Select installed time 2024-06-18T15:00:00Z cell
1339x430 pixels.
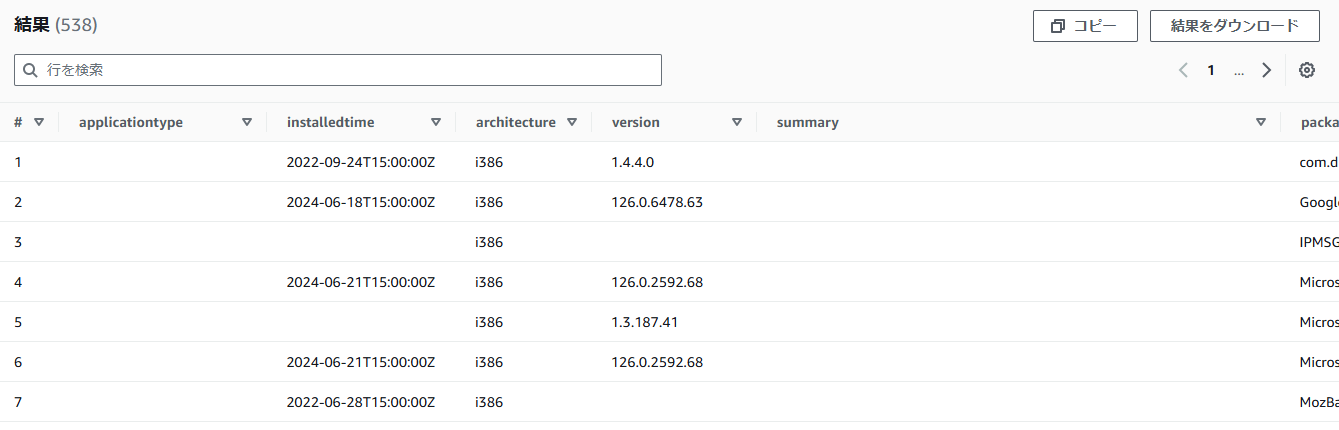point(361,202)
